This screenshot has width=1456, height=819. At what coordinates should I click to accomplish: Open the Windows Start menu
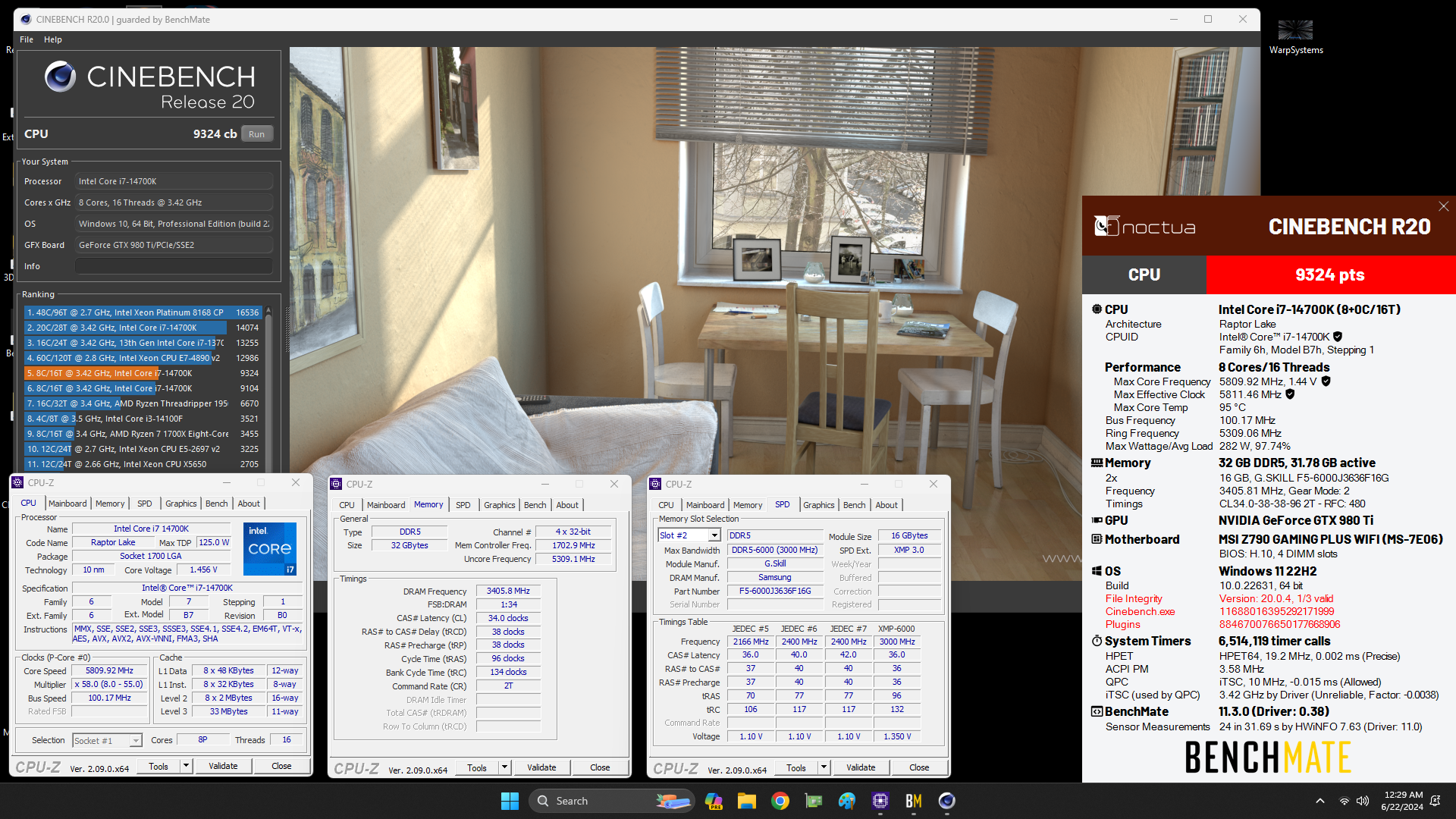510,801
